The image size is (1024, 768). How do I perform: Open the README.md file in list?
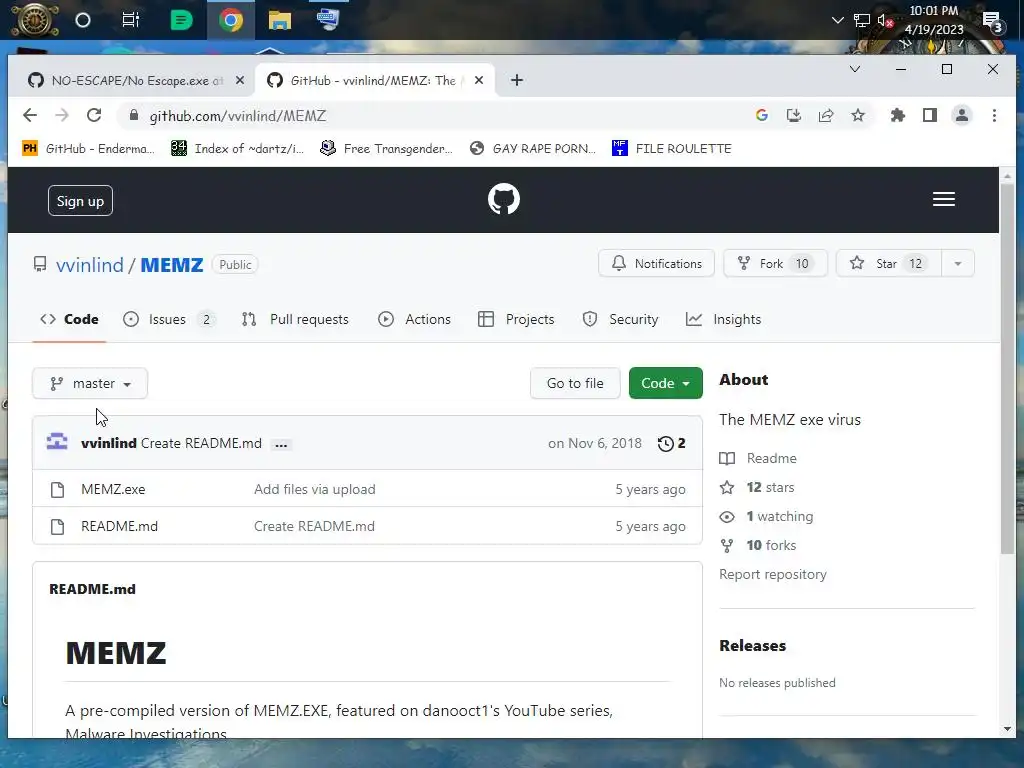(120, 526)
